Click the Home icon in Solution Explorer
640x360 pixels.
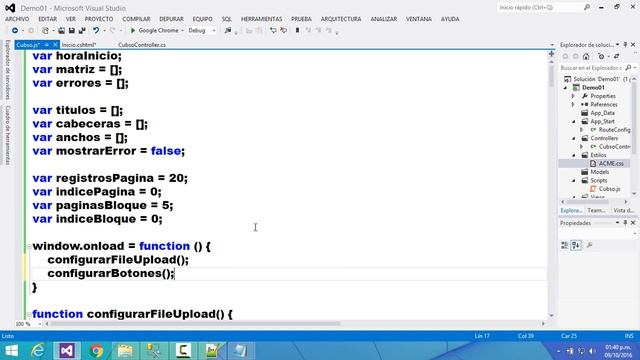pos(586,56)
